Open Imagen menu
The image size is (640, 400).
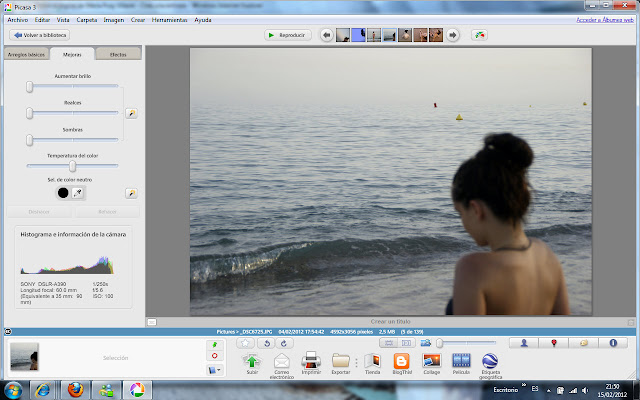pyautogui.click(x=113, y=20)
